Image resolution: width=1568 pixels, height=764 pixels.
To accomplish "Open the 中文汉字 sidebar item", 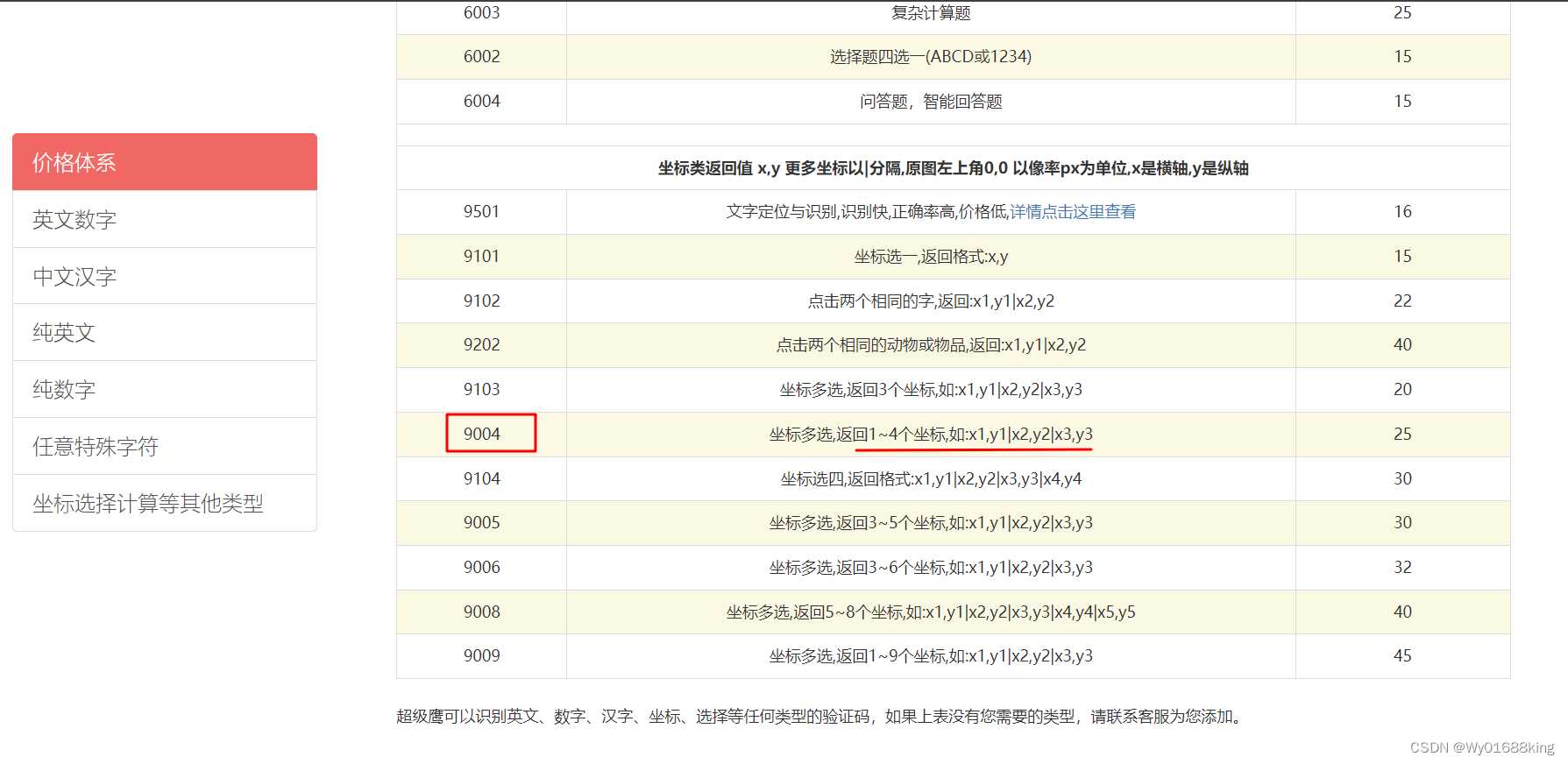I will tap(165, 276).
